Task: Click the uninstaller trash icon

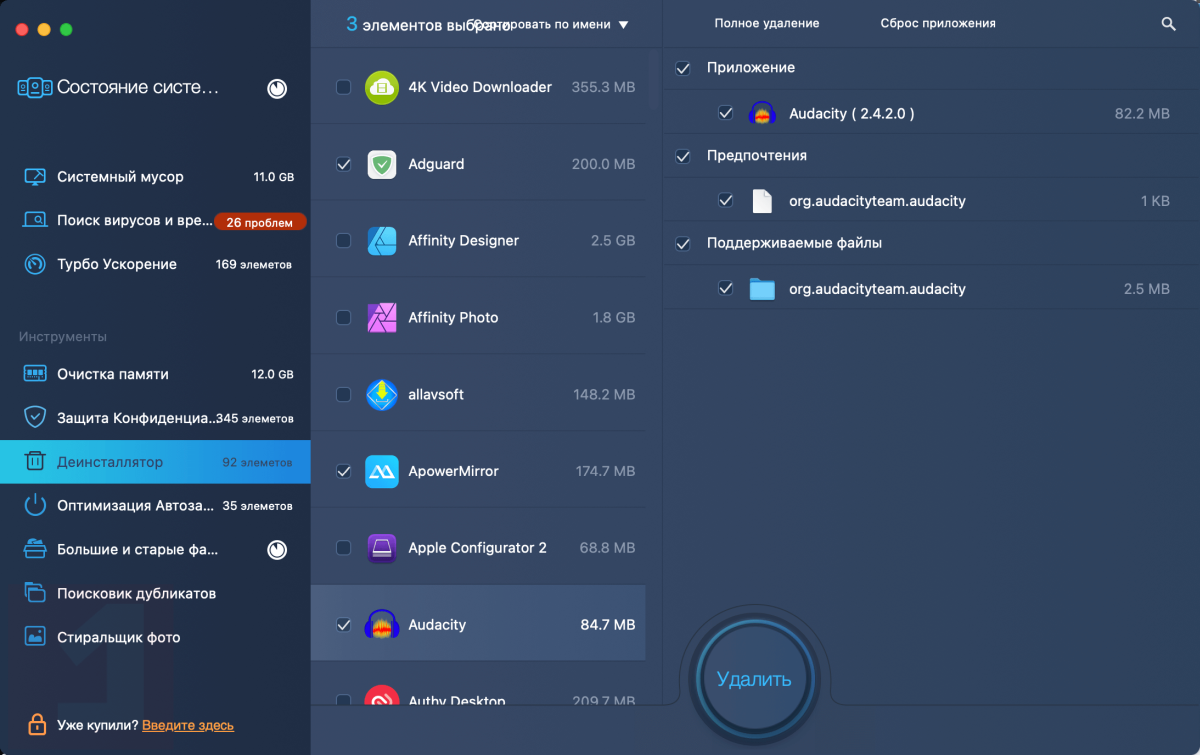Action: tap(35, 461)
